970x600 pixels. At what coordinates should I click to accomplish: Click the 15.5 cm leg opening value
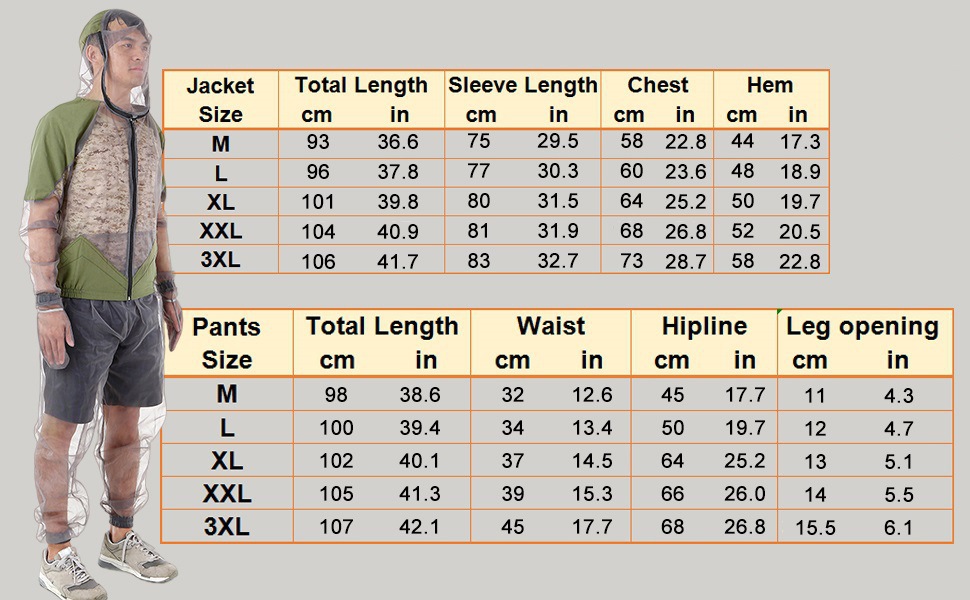click(815, 528)
